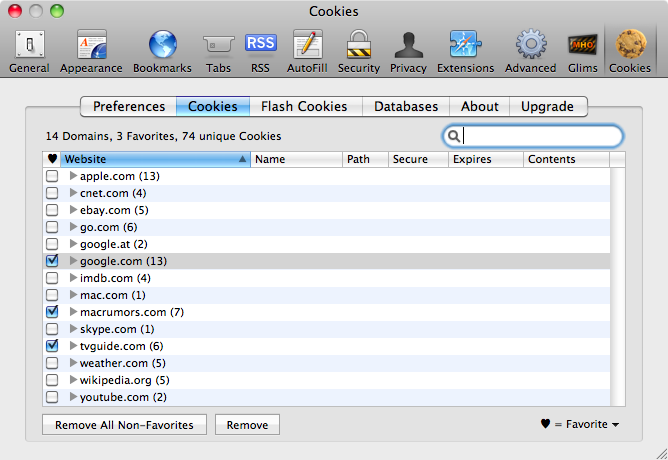Viewport: 668px width, 460px height.
Task: Sort by Contents column header
Action: pyautogui.click(x=567, y=159)
